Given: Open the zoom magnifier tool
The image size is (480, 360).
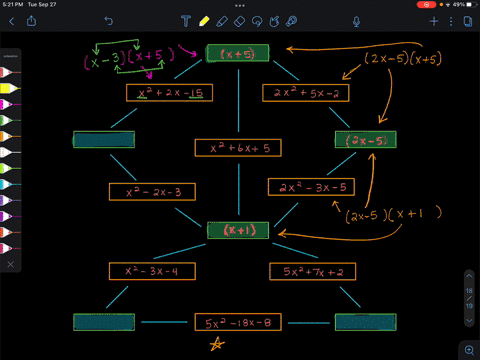Looking at the screenshot, I should click(469, 350).
